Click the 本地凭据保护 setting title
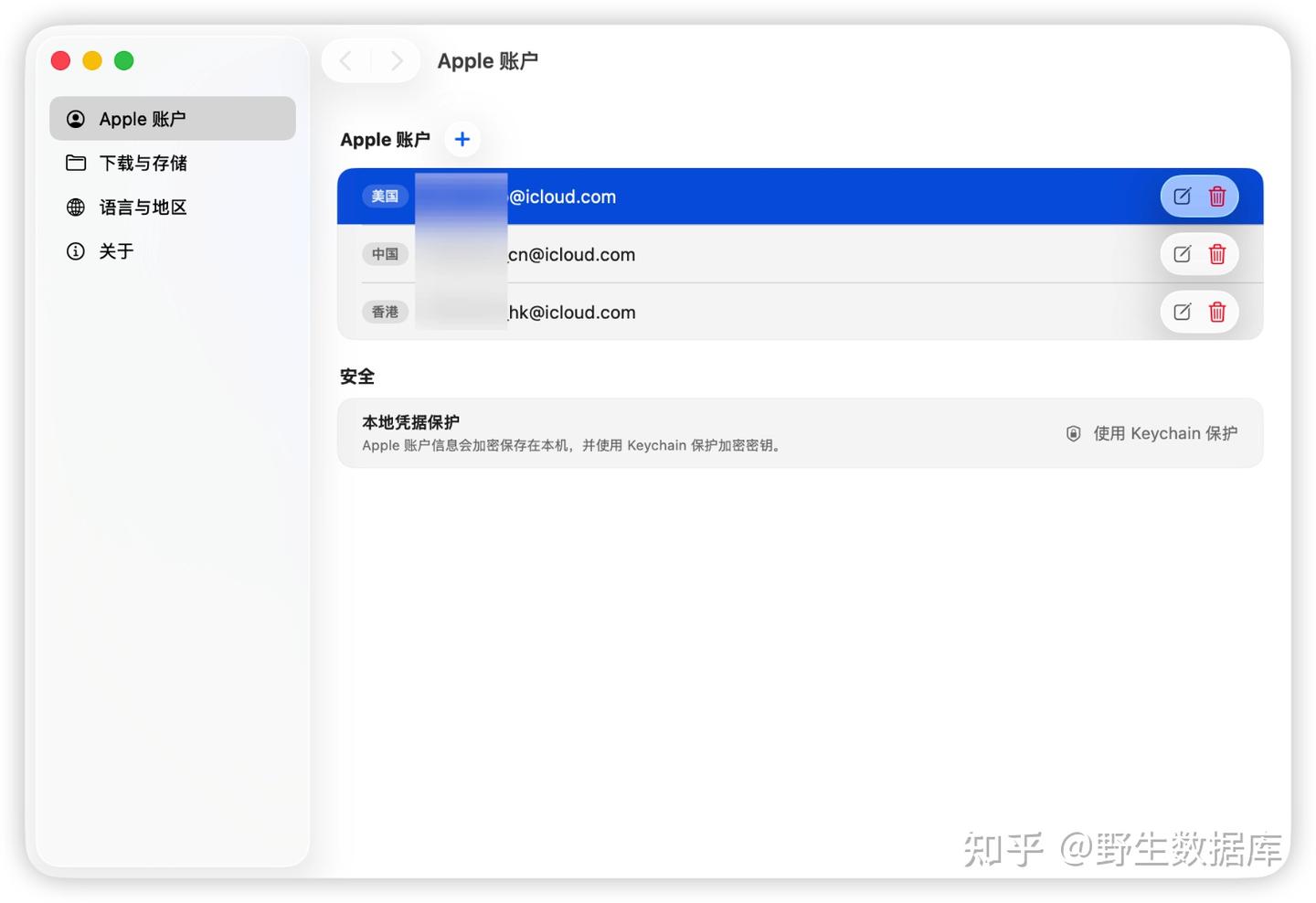 [x=410, y=422]
